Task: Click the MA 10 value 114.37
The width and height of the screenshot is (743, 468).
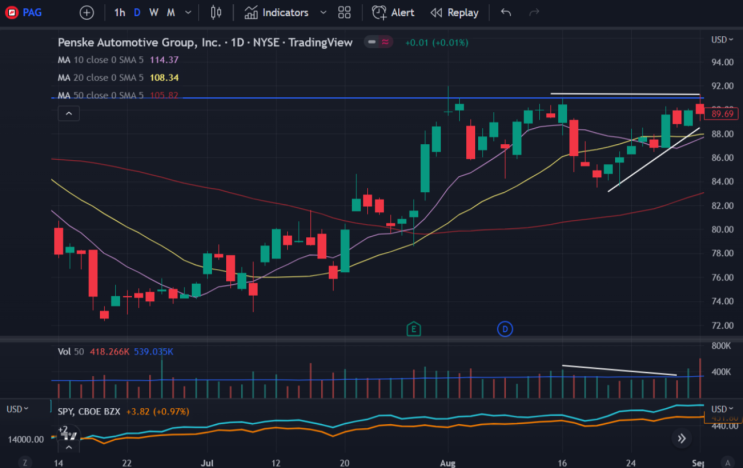Action: [164, 60]
